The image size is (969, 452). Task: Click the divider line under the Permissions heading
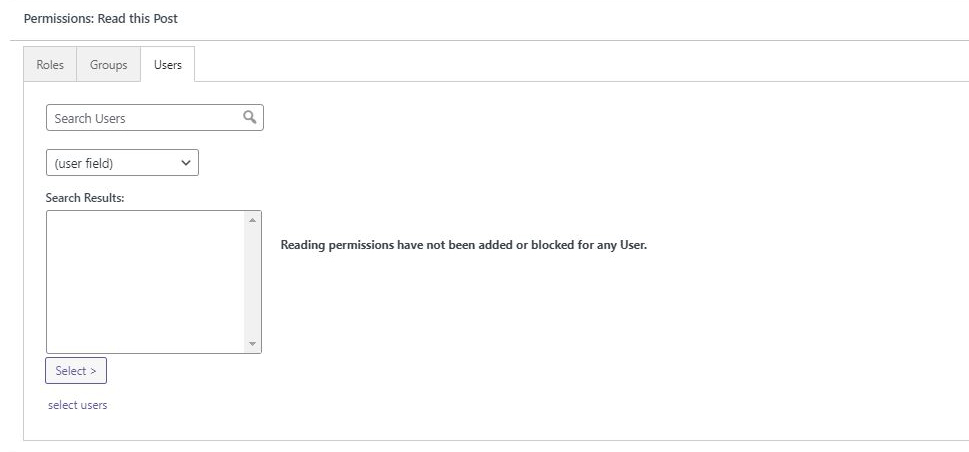[489, 40]
